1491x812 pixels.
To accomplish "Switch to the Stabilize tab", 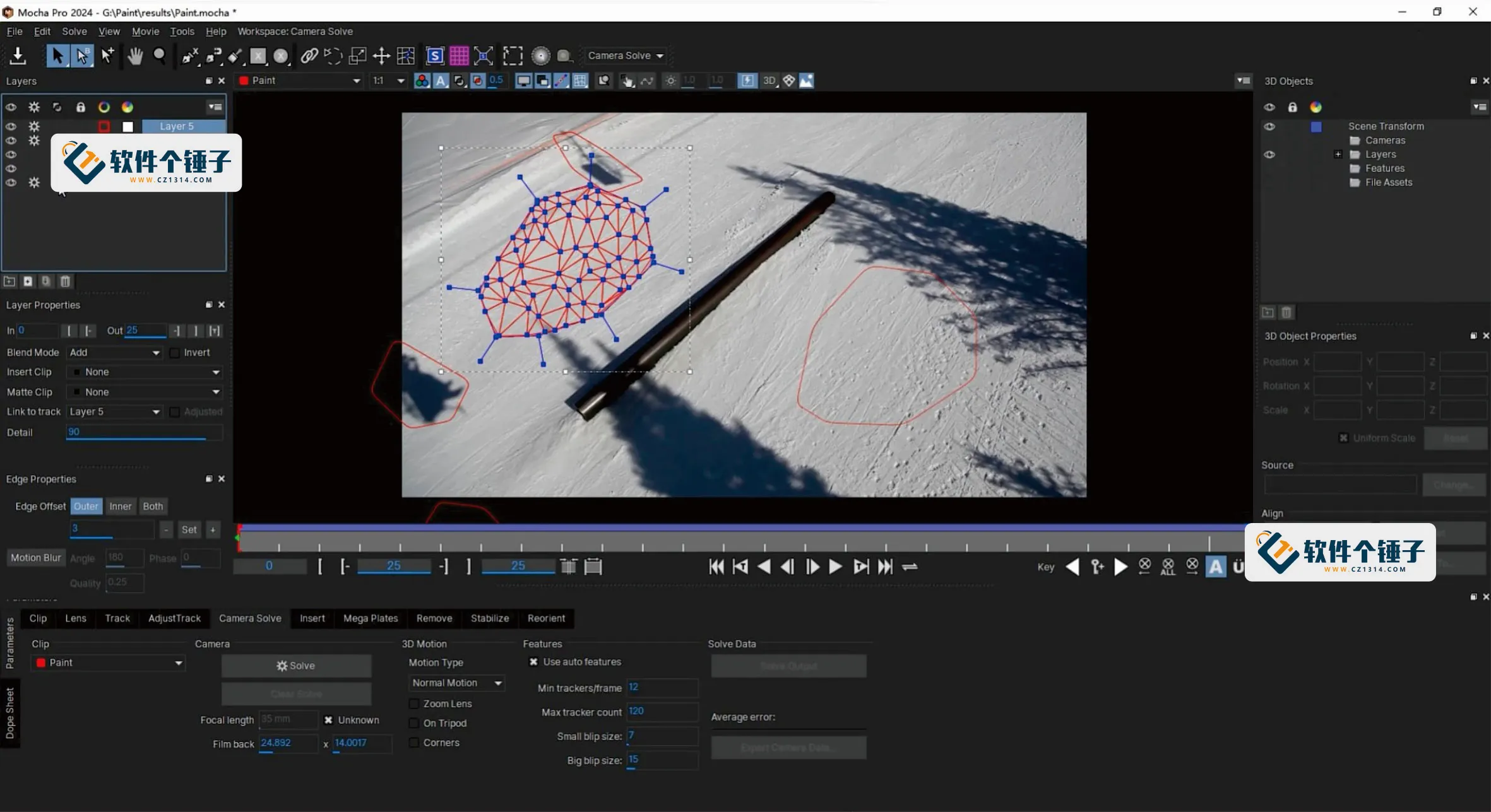I will click(x=489, y=618).
